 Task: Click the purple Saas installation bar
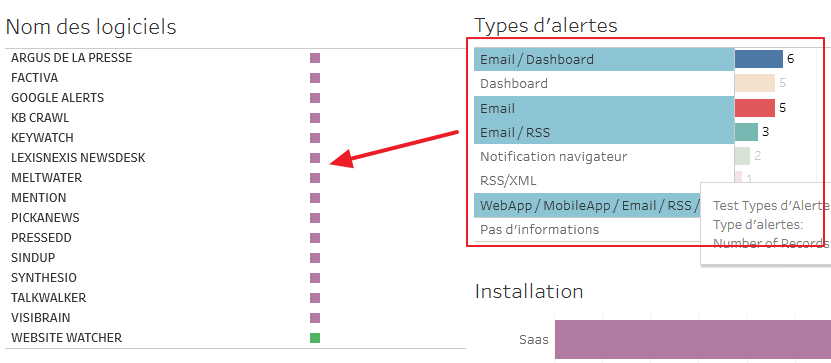(x=693, y=339)
